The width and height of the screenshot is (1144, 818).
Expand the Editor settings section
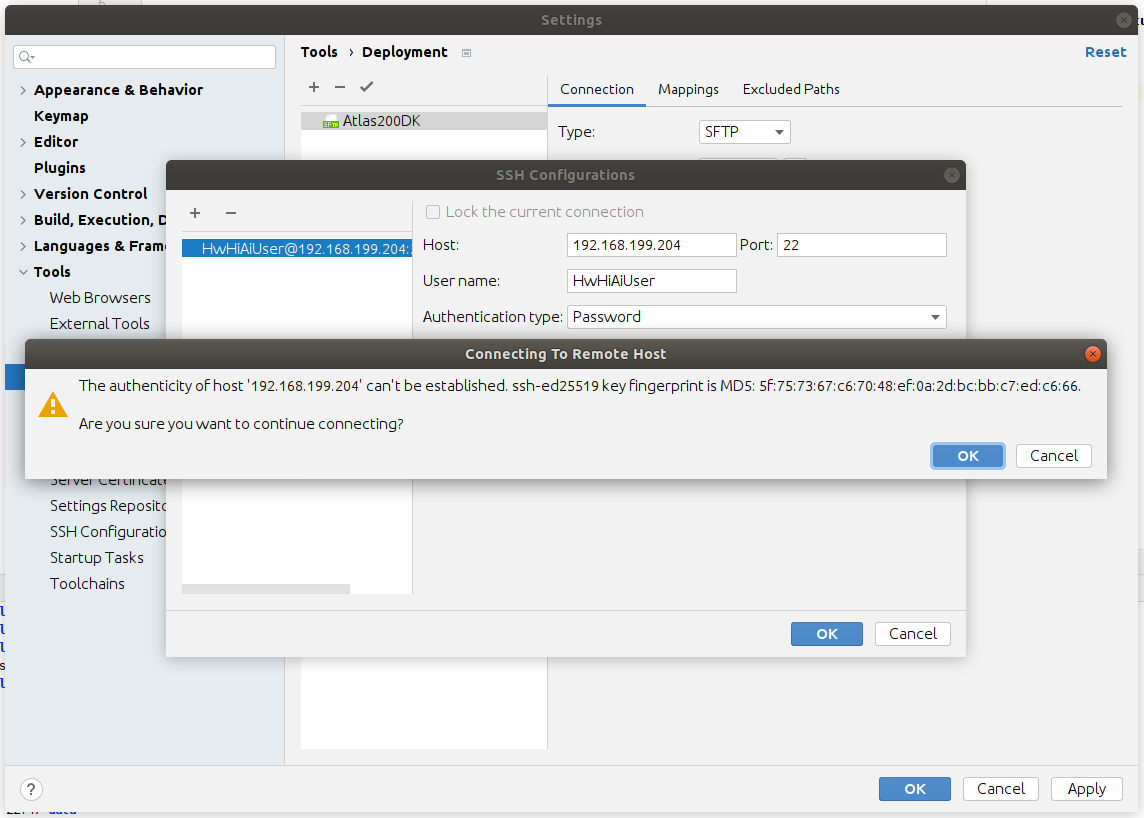[23, 142]
